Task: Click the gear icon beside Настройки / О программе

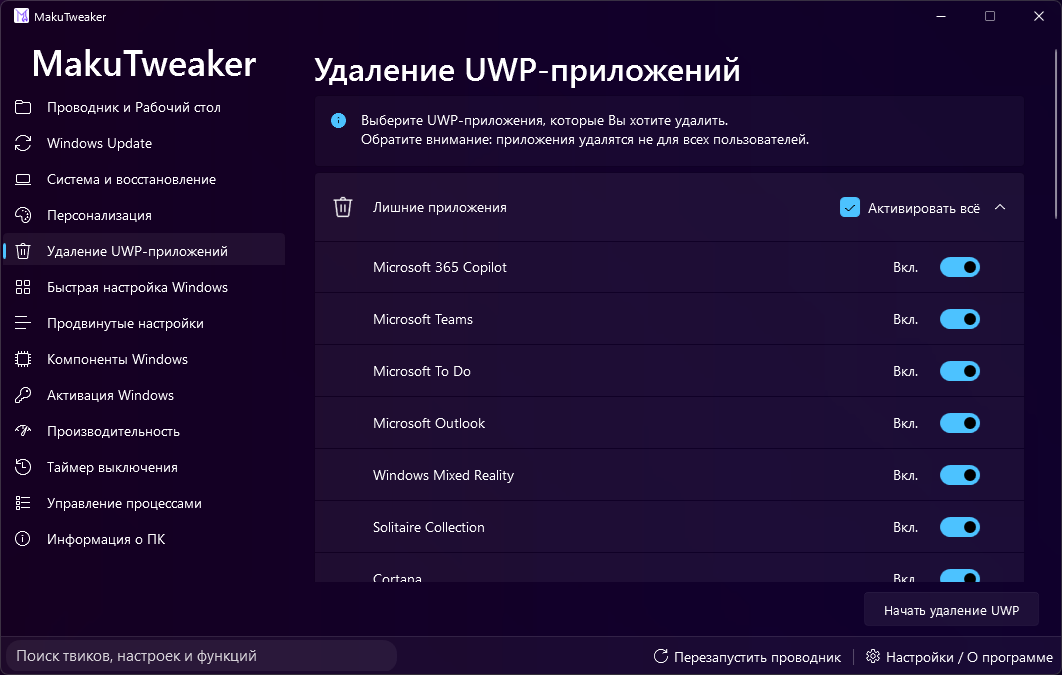Action: tap(873, 656)
